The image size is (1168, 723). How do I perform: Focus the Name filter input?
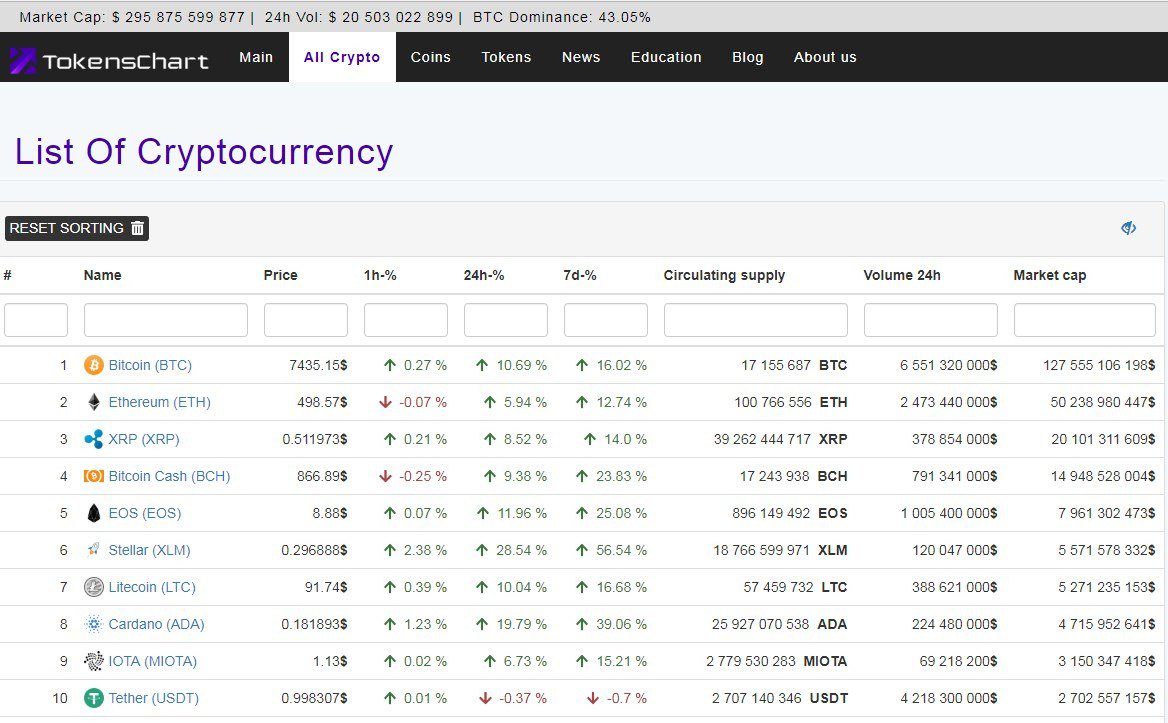165,320
